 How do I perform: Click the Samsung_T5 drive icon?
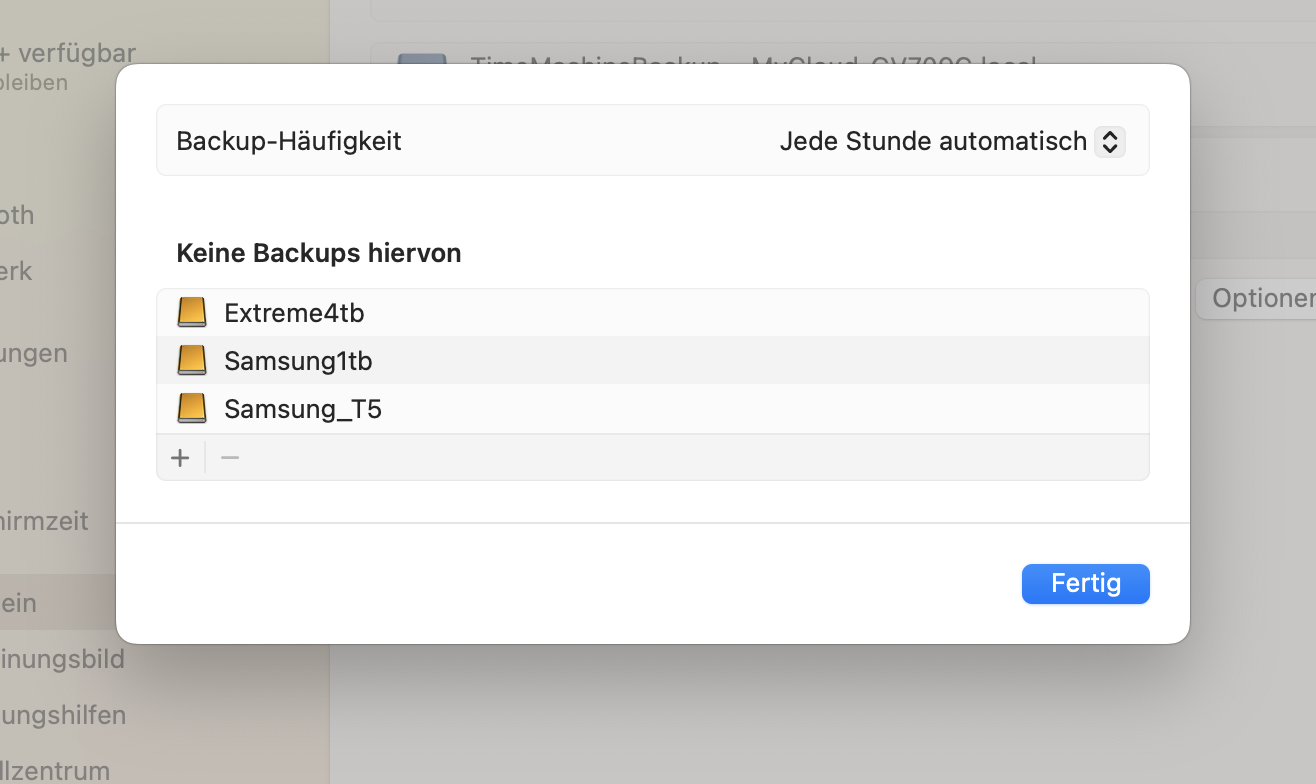point(192,409)
